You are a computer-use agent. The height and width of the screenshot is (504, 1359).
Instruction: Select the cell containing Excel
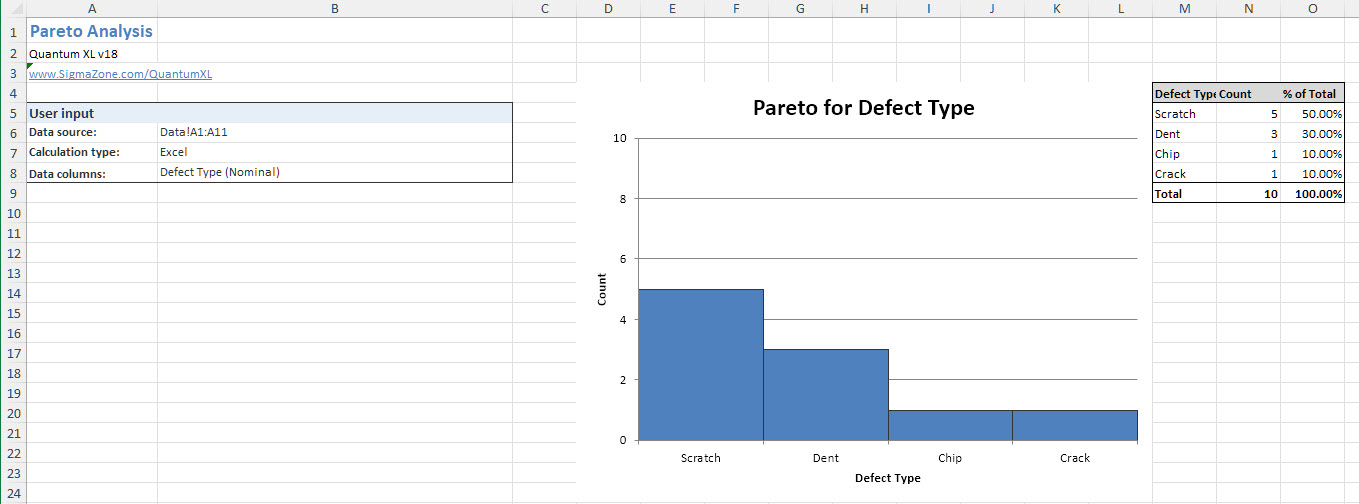pyautogui.click(x=334, y=152)
